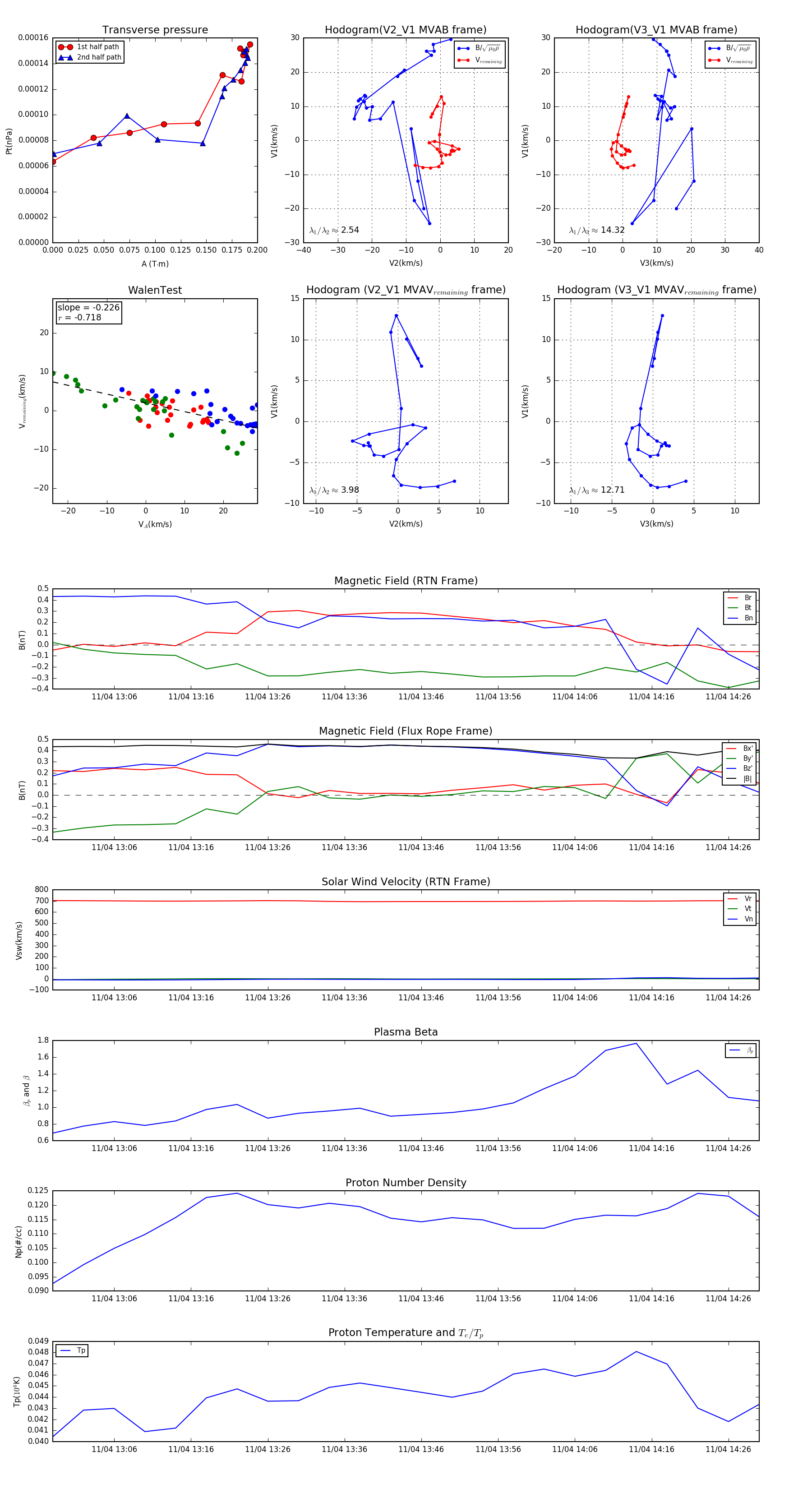Screen dimensions: 812x1489
Task: Click the 'WalenTest' plot title
Action: (155, 290)
